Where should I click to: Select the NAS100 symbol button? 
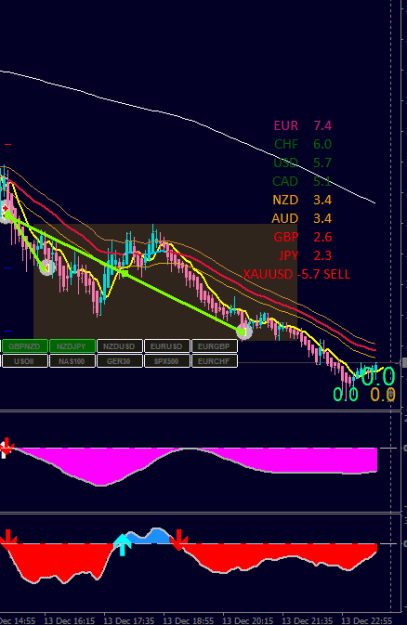(72, 361)
